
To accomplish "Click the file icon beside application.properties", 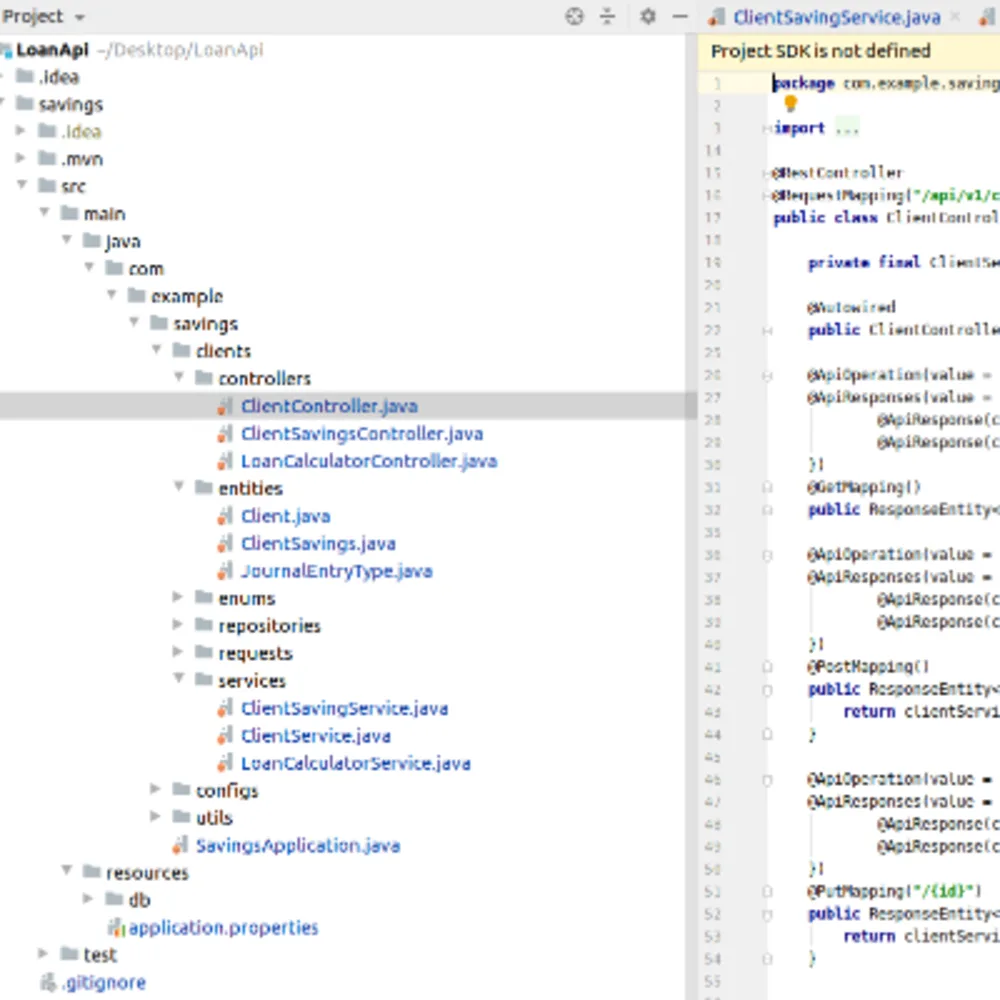I will click(x=115, y=928).
